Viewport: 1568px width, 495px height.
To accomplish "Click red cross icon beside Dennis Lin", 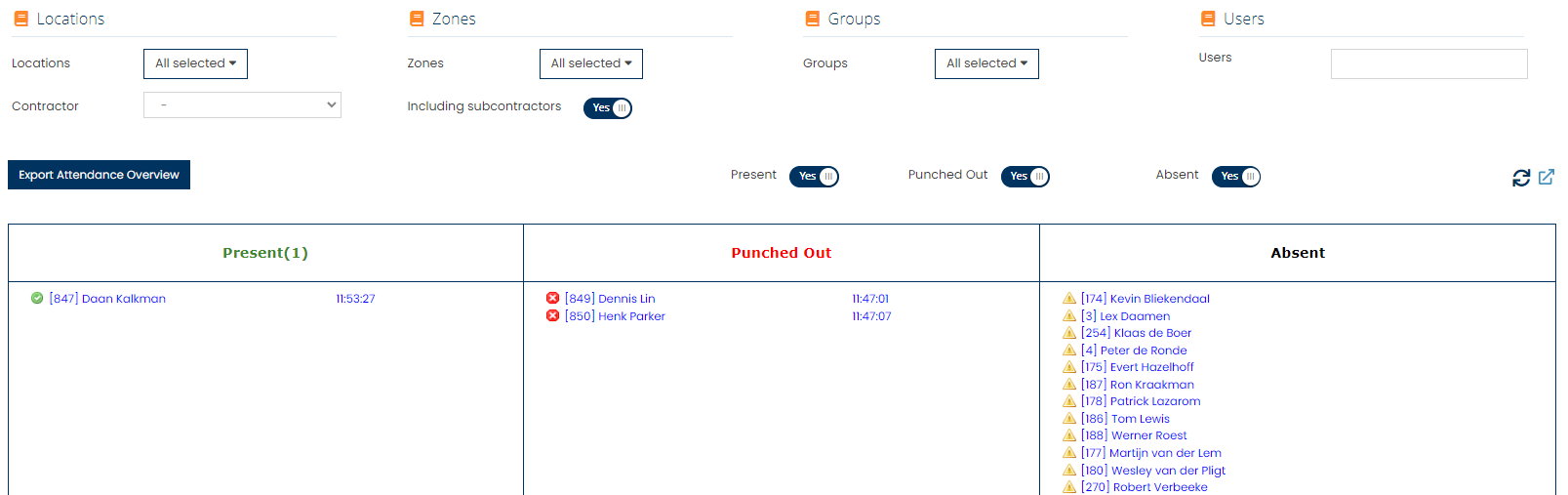I will pyautogui.click(x=552, y=298).
